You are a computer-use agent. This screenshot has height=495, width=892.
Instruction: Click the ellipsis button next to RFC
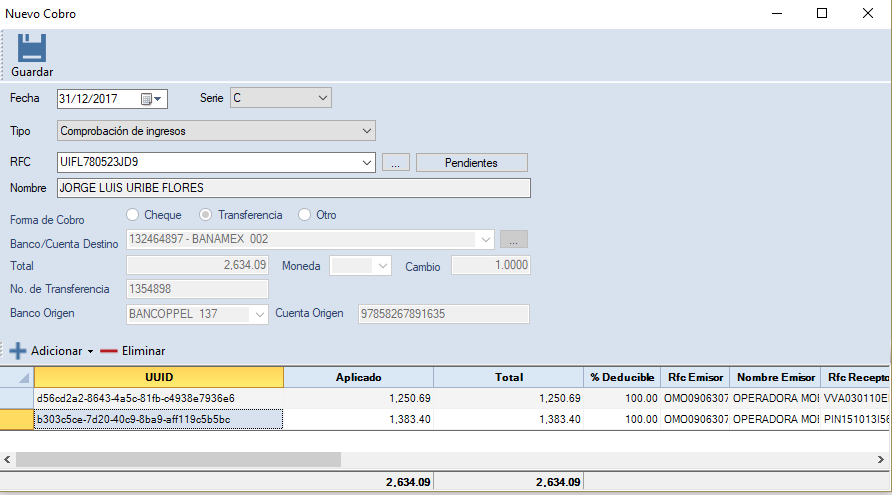pos(395,162)
